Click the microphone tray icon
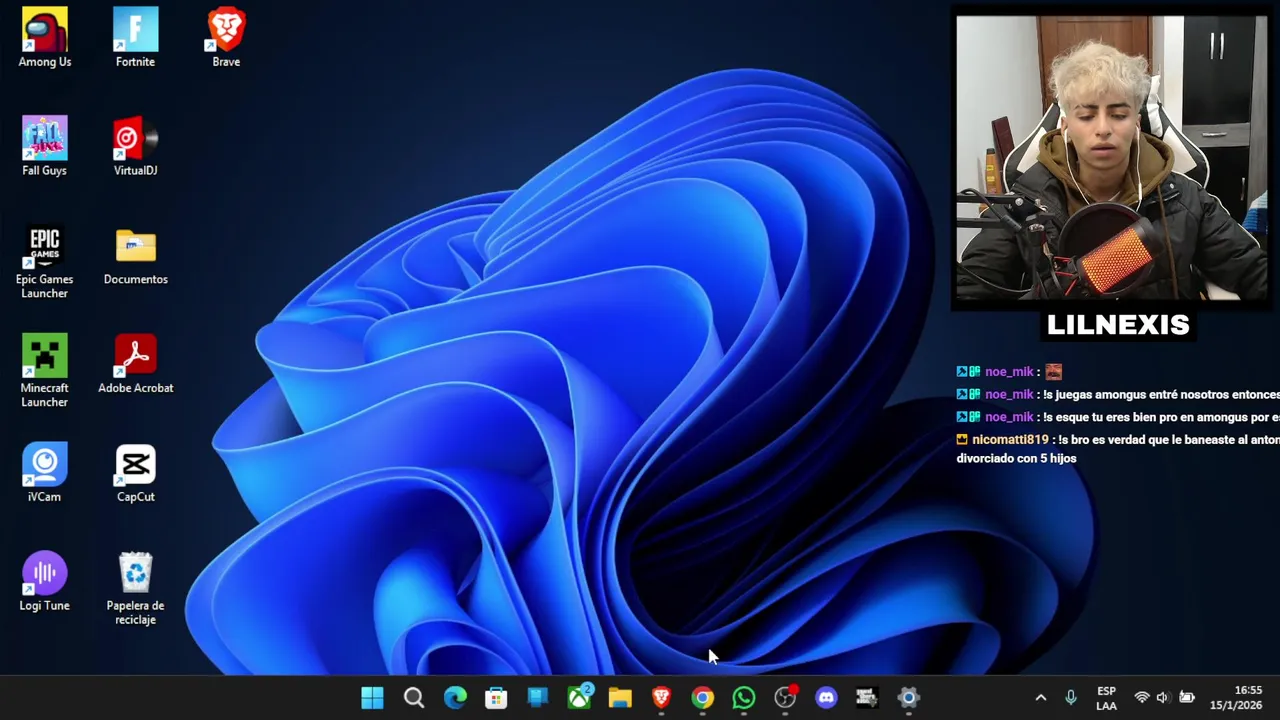The width and height of the screenshot is (1280, 720). (x=1071, y=698)
